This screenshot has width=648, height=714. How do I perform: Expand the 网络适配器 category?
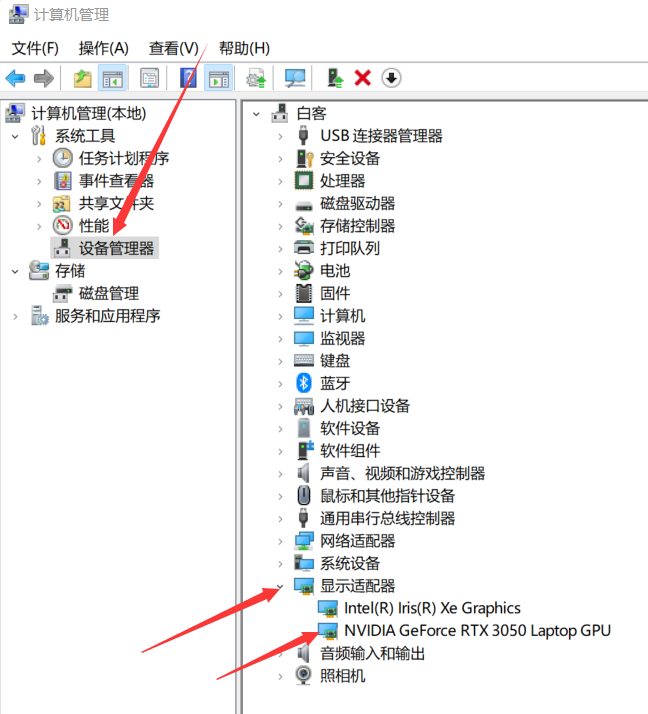tap(281, 541)
